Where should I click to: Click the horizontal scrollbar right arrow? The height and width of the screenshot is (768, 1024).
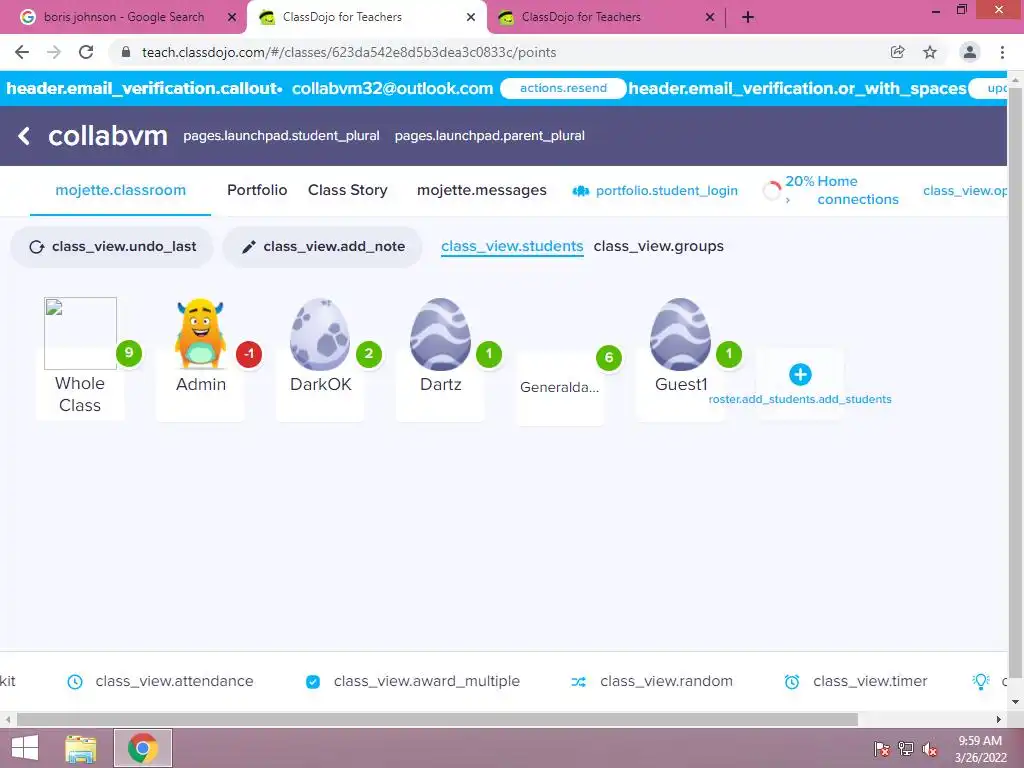(x=999, y=719)
